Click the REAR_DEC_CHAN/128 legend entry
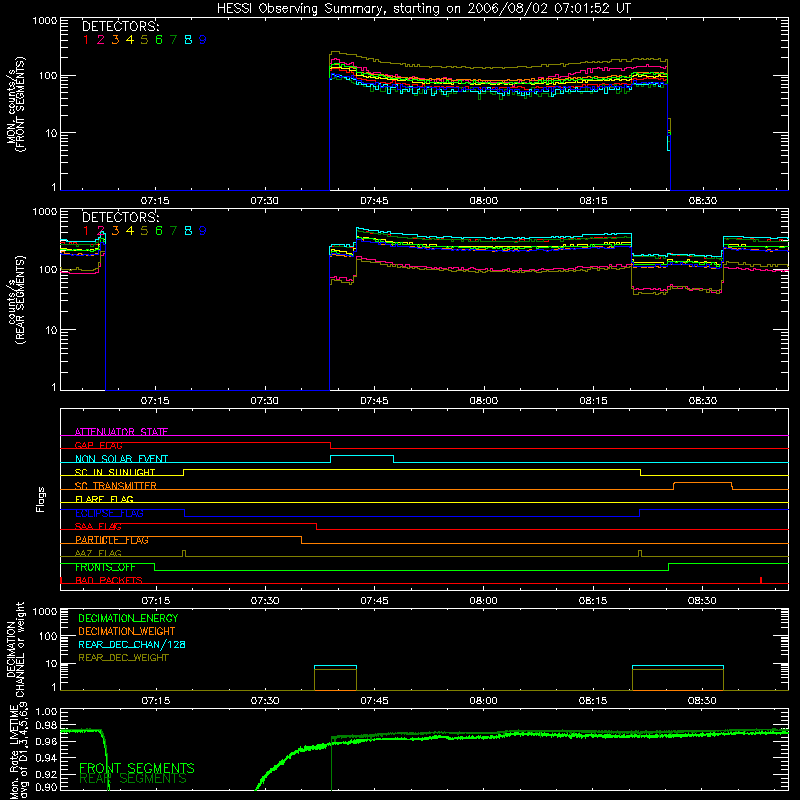The height and width of the screenshot is (800, 800). (132, 644)
